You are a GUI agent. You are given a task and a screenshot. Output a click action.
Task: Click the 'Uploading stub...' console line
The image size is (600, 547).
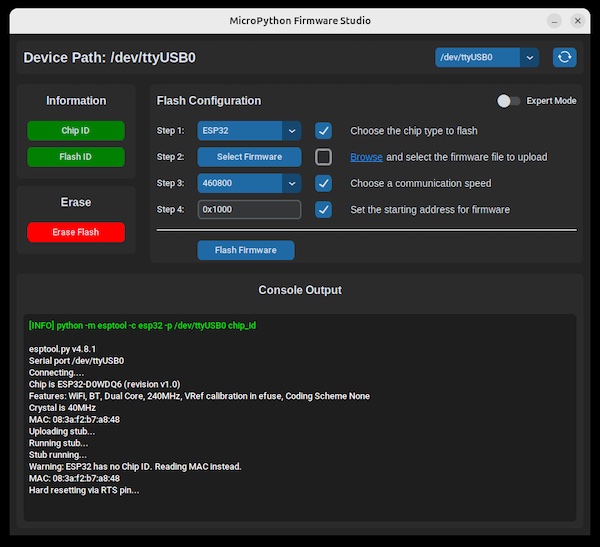point(62,431)
